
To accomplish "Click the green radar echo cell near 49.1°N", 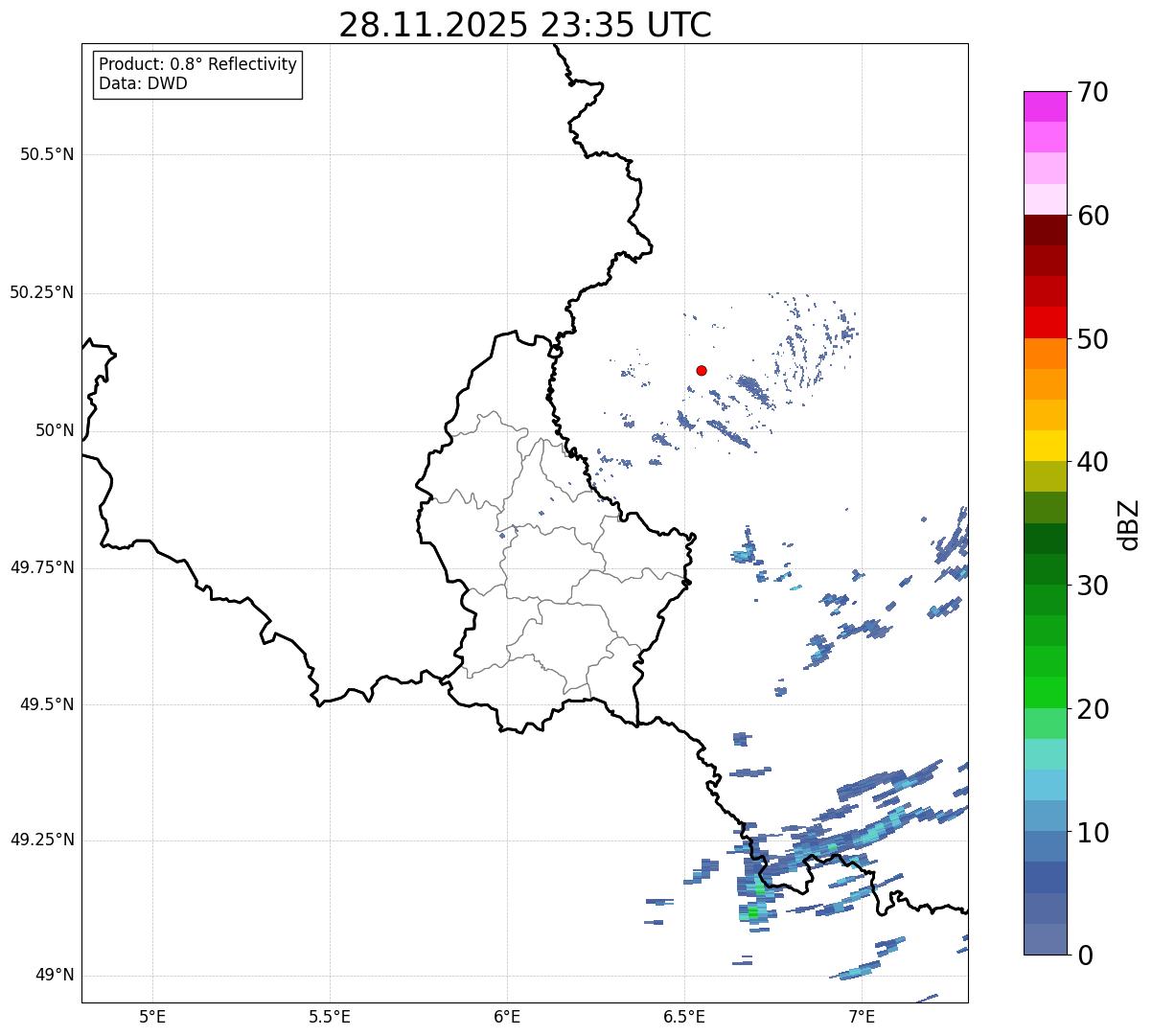I will [753, 912].
